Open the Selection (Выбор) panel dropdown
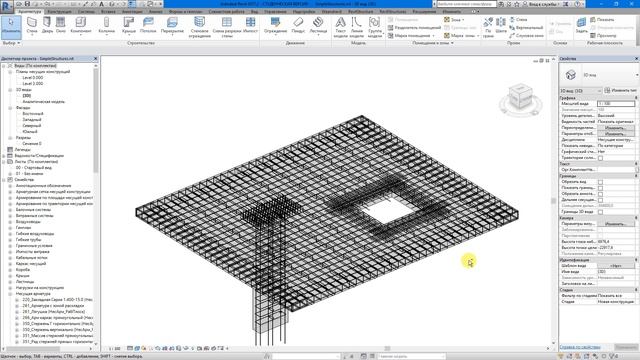The height and width of the screenshot is (360, 640). 11,43
